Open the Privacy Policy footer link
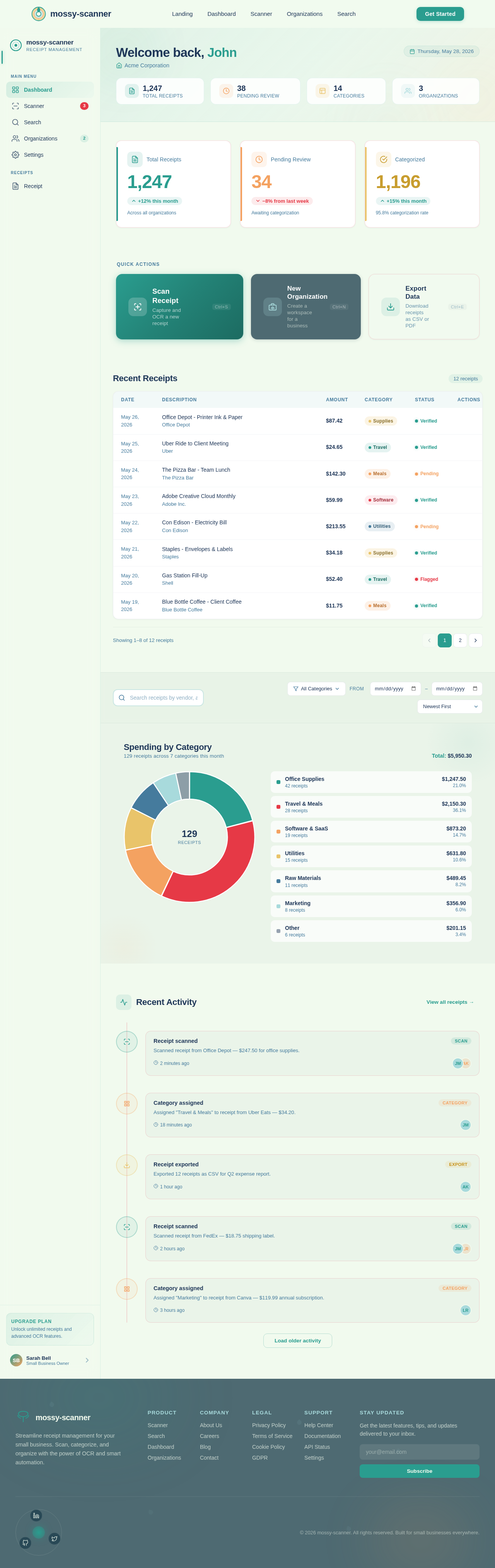The image size is (495, 1568). [x=269, y=1426]
